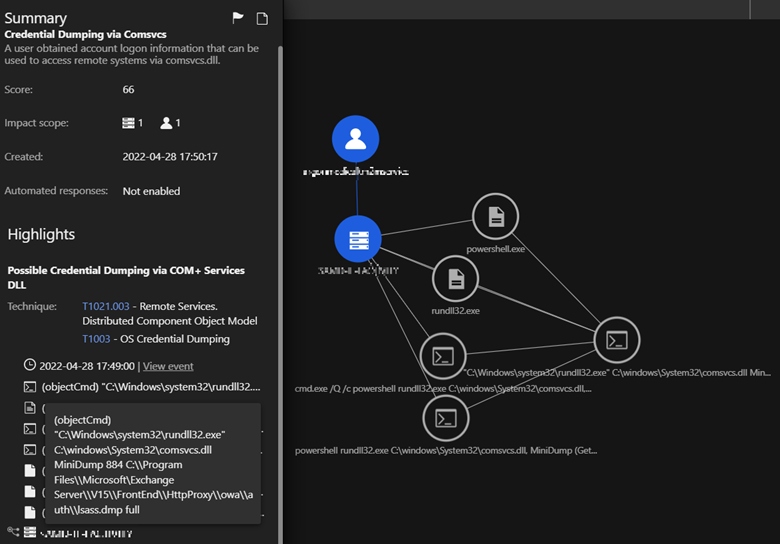
Task: Click the rundll32 MiniDump command node on right
Action: click(617, 340)
